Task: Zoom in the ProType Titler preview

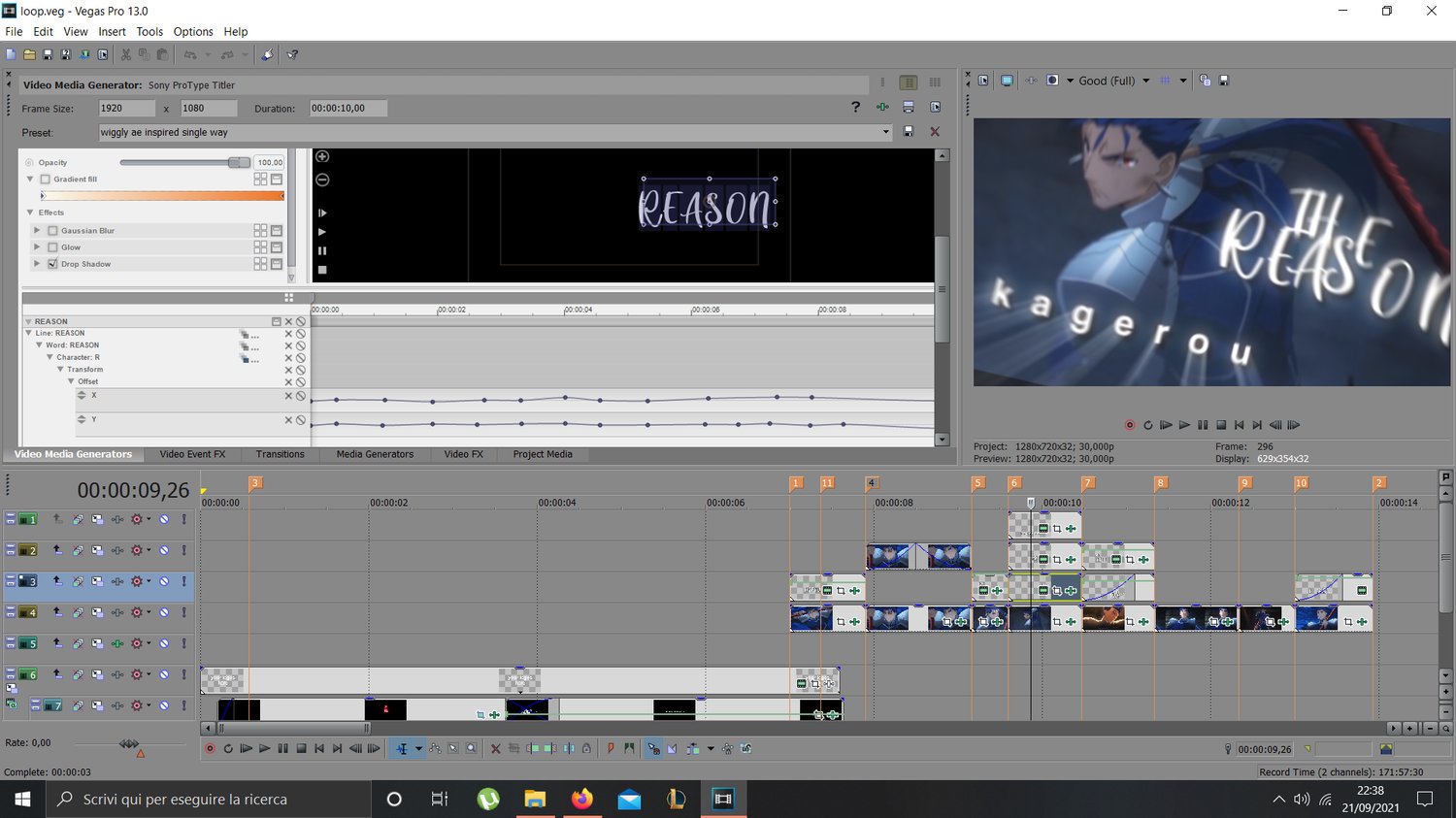Action: tap(322, 156)
